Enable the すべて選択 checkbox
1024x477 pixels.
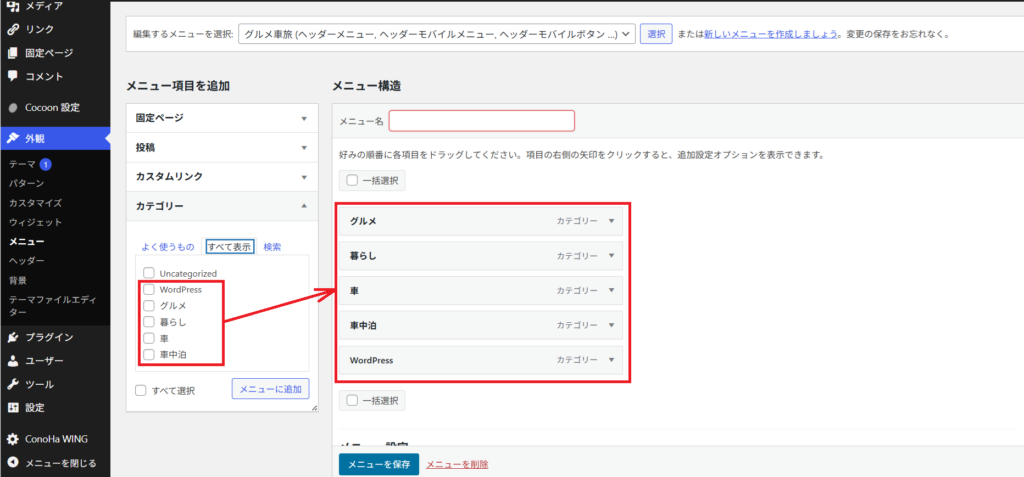141,390
